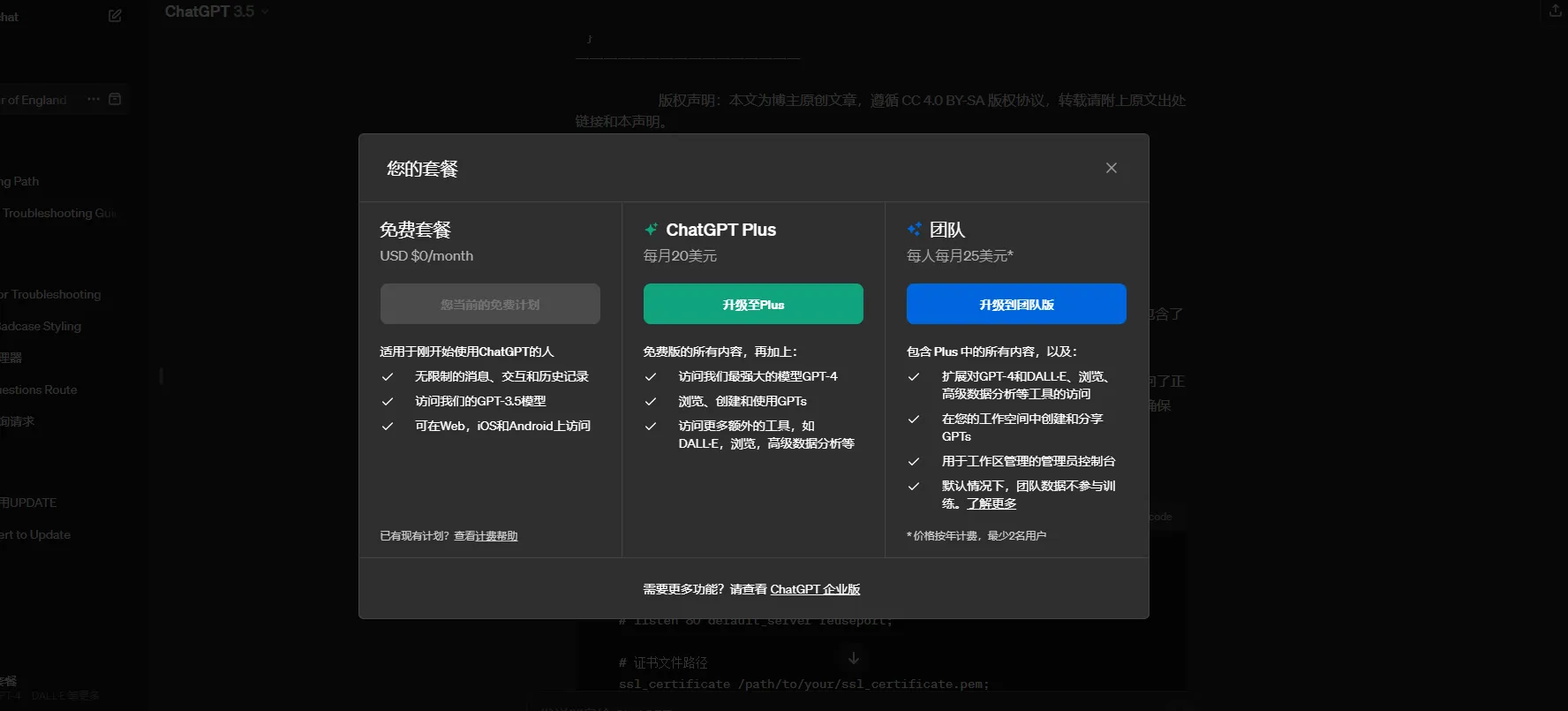Open the '用UPDATE' sidebar chat
The width and height of the screenshot is (1568, 711).
28,503
